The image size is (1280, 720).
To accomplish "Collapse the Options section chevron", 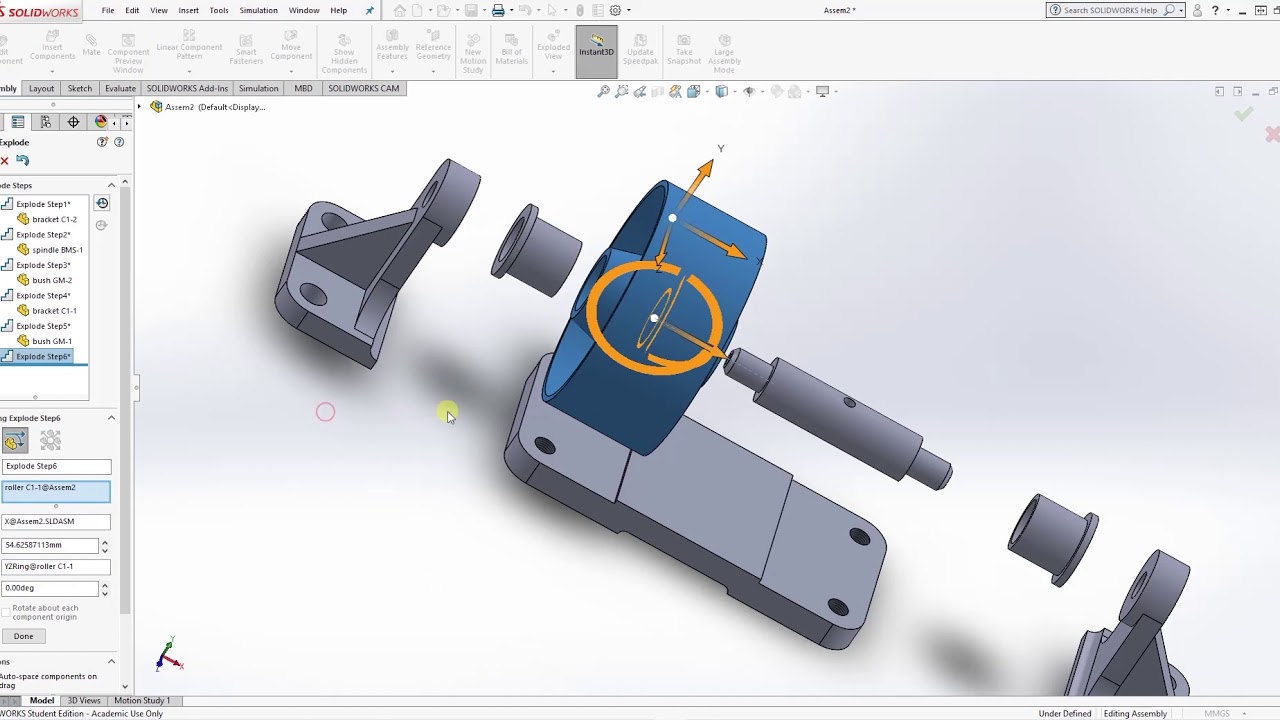I will point(111,661).
